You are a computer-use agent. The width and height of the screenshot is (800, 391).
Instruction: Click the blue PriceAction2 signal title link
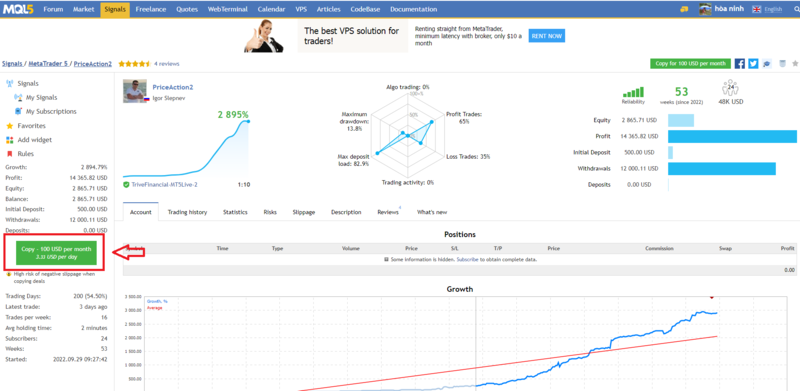tap(173, 87)
